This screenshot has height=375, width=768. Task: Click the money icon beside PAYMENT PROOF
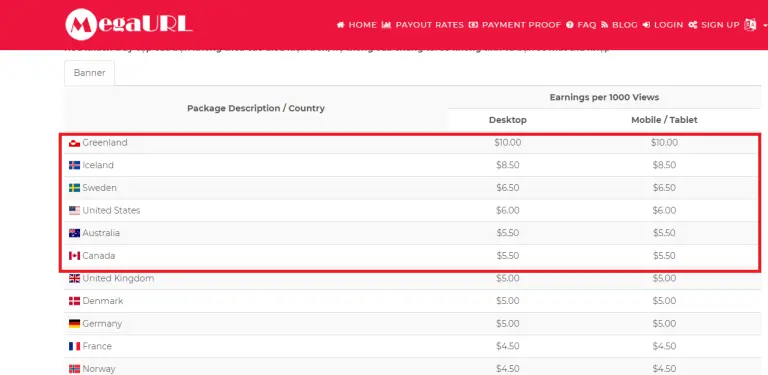point(473,25)
